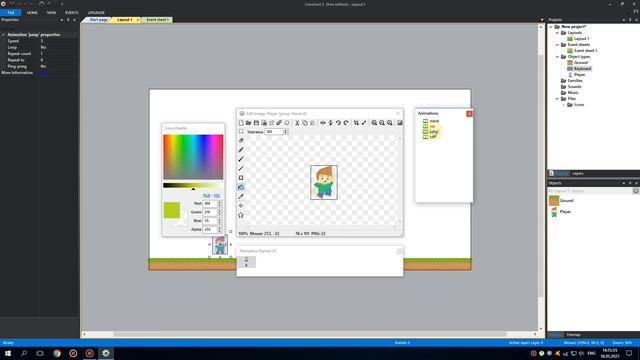Click the Rotate counter-clockwise icon
The image size is (640, 360).
click(338, 123)
